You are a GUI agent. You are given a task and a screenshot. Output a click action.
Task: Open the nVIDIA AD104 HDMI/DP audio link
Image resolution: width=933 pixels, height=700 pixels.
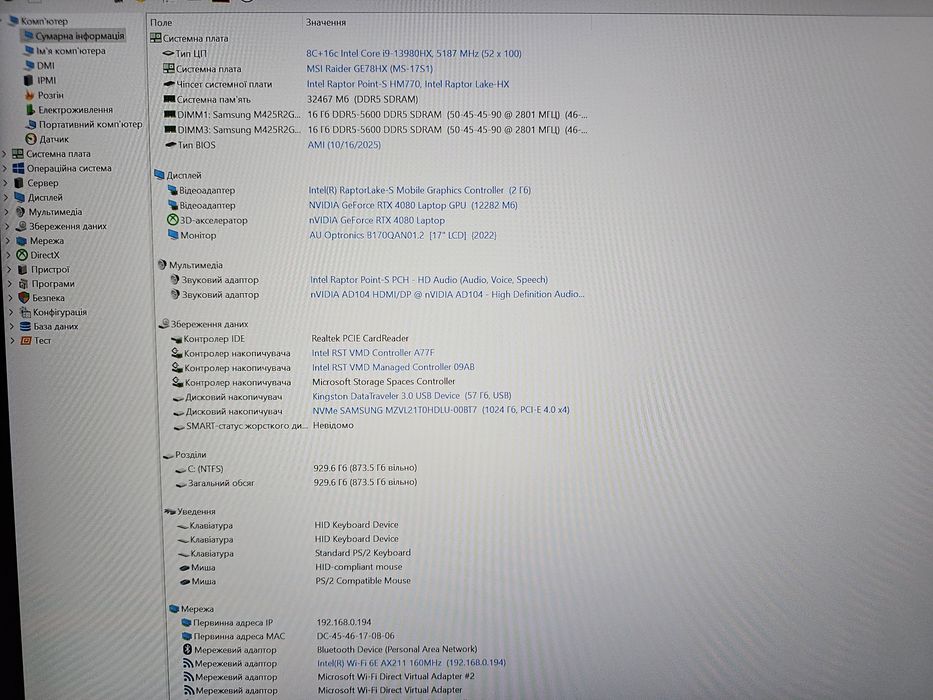coord(447,294)
